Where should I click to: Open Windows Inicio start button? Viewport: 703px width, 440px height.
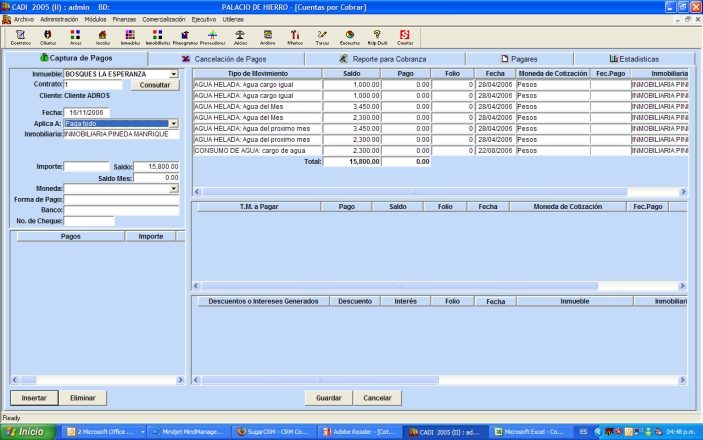[28, 431]
